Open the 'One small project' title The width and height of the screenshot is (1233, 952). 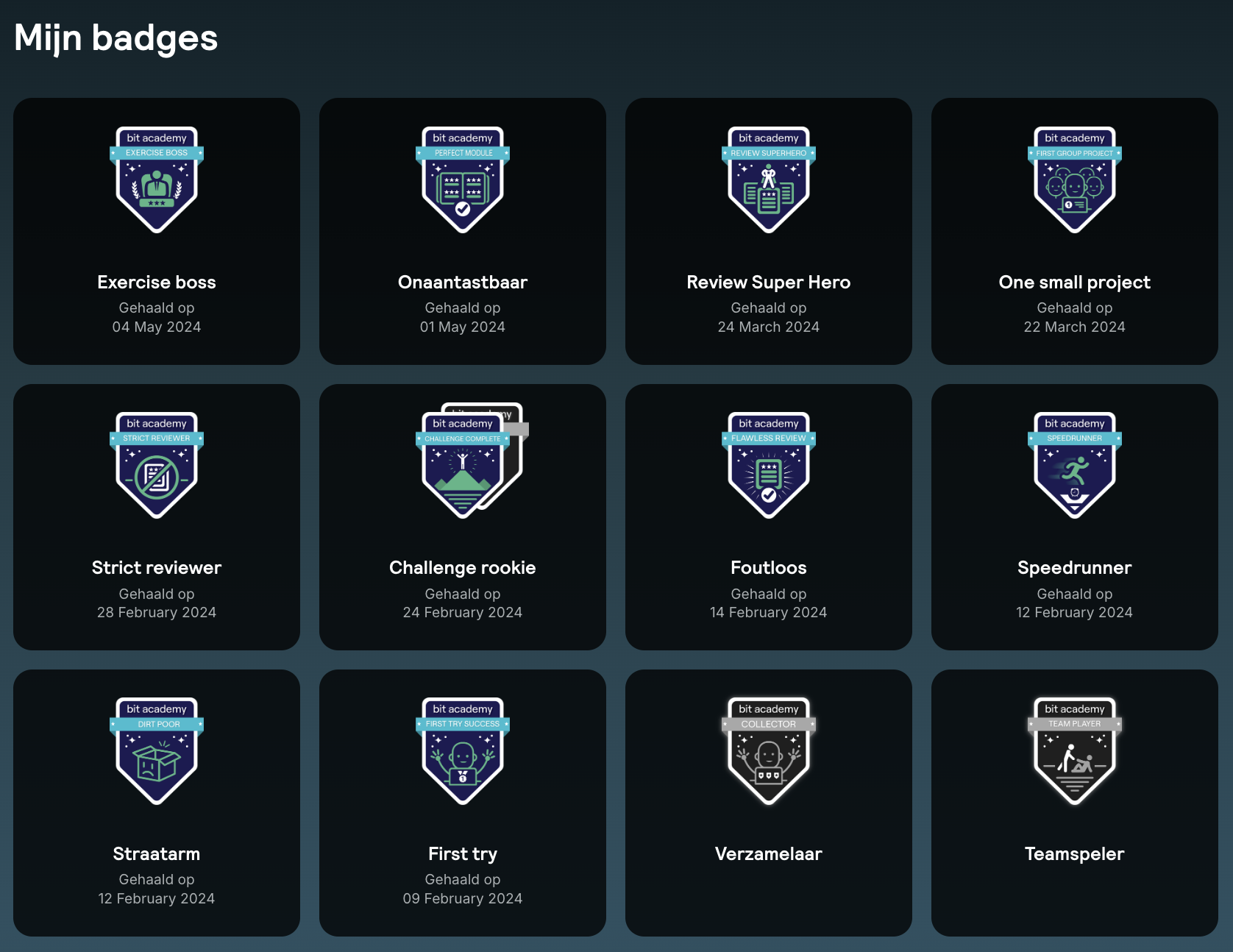click(1074, 283)
